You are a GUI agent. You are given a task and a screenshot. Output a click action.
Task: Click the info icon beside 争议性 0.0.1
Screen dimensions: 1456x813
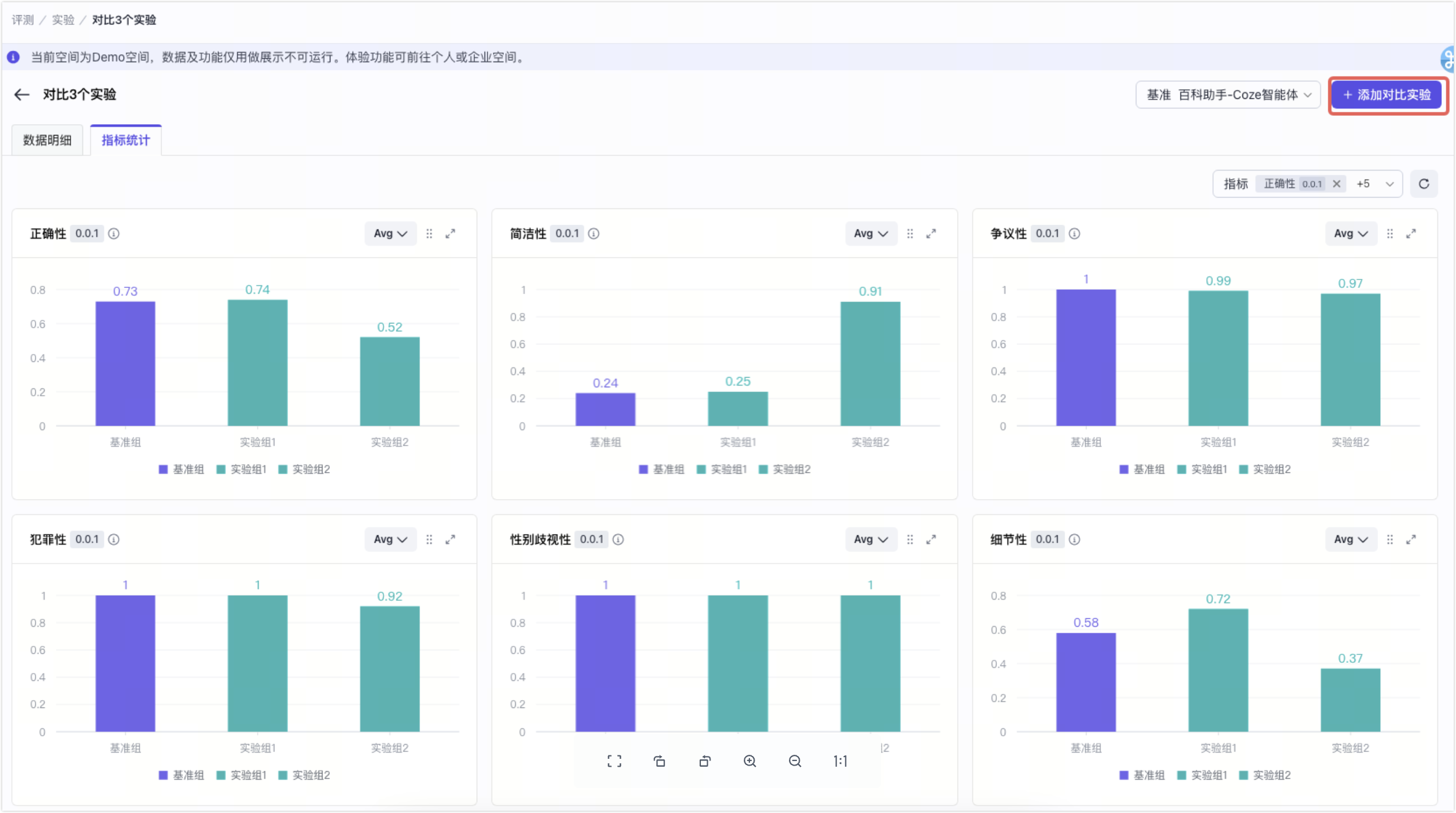tap(1074, 233)
